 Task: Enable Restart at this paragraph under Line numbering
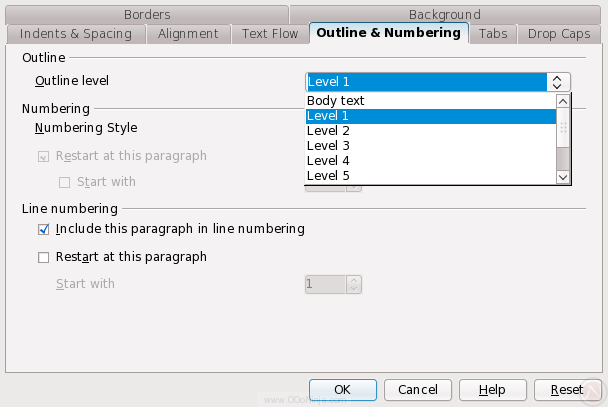coord(43,257)
